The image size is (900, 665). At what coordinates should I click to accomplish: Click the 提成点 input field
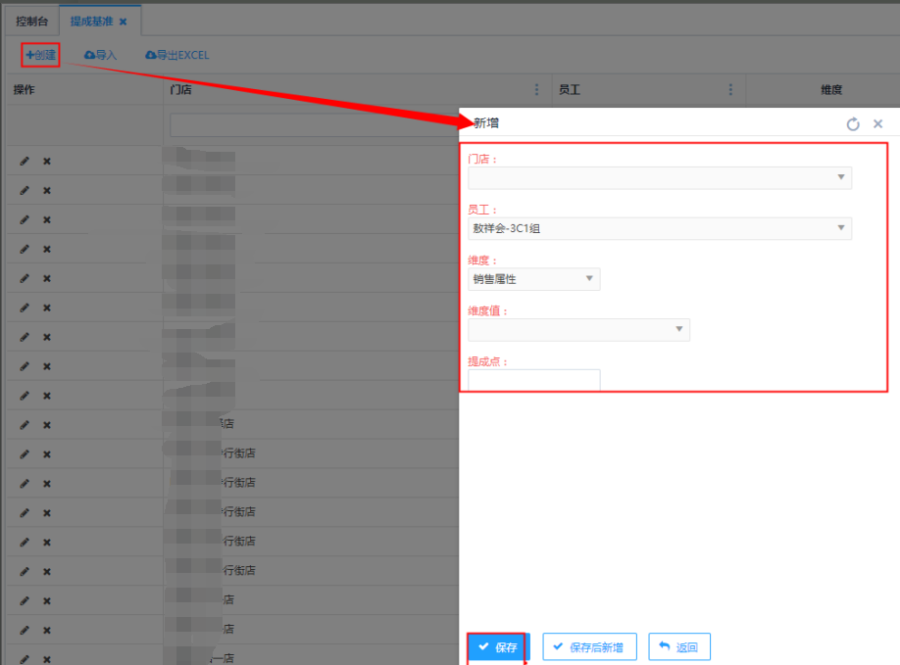pyautogui.click(x=534, y=380)
